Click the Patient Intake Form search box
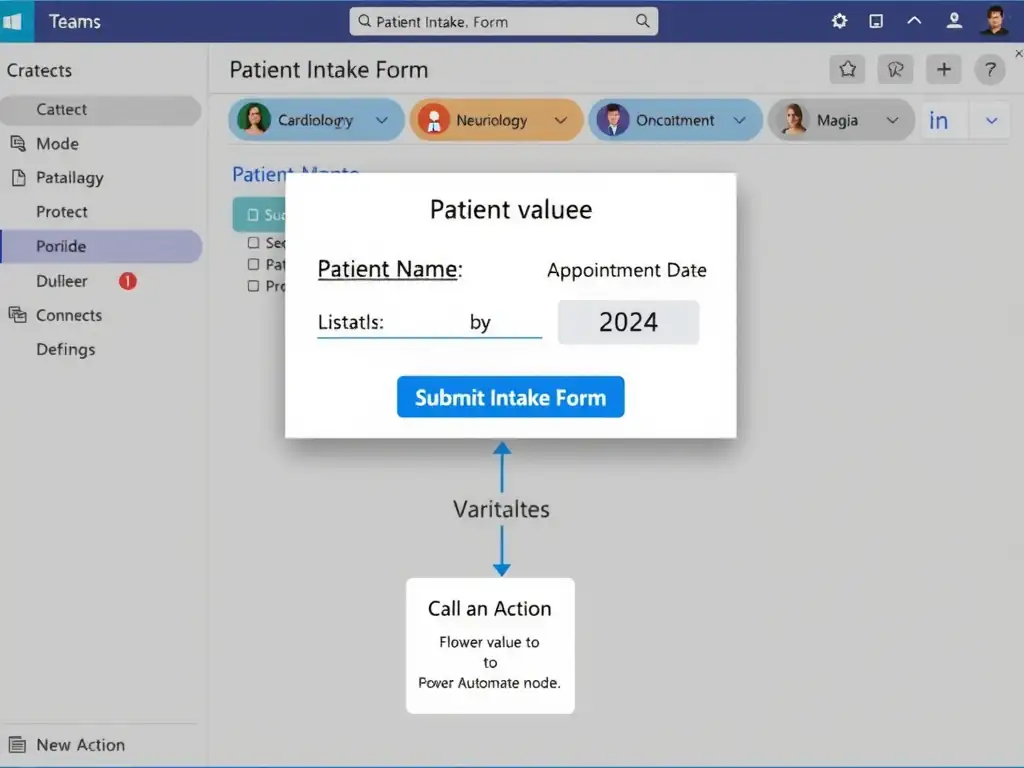 click(504, 22)
